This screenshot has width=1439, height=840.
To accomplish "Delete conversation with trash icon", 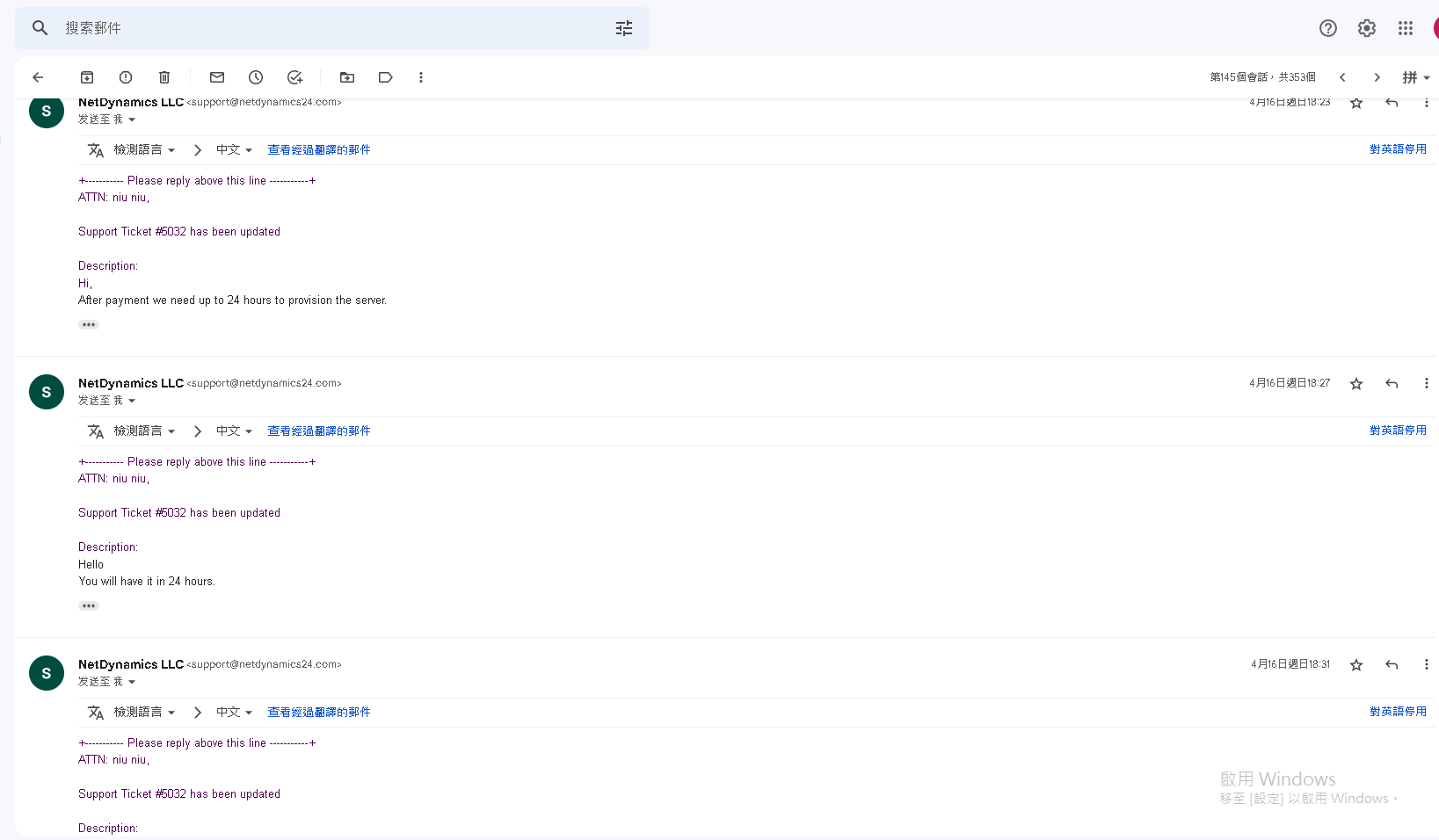I will (164, 77).
